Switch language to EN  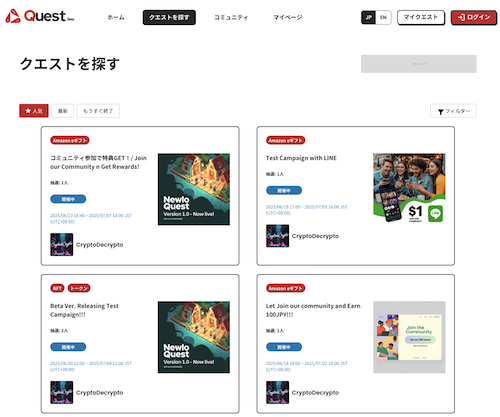tap(383, 17)
